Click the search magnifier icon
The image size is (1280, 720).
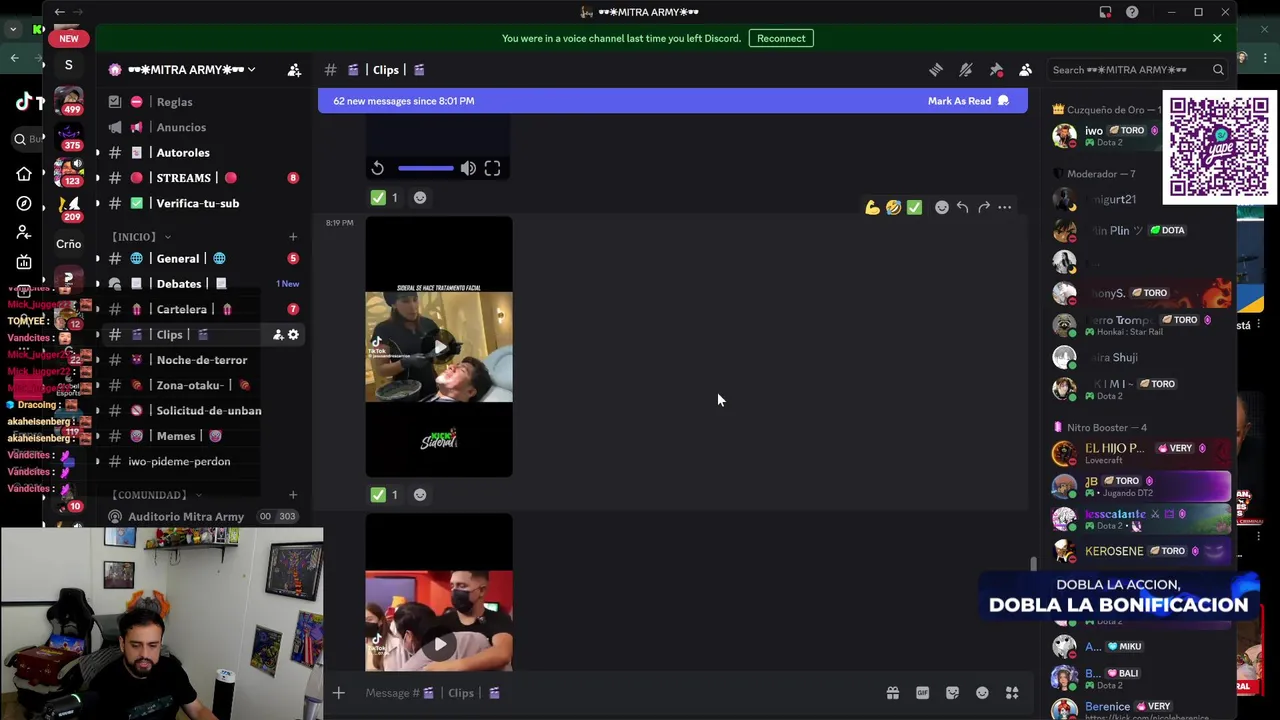(x=1218, y=70)
